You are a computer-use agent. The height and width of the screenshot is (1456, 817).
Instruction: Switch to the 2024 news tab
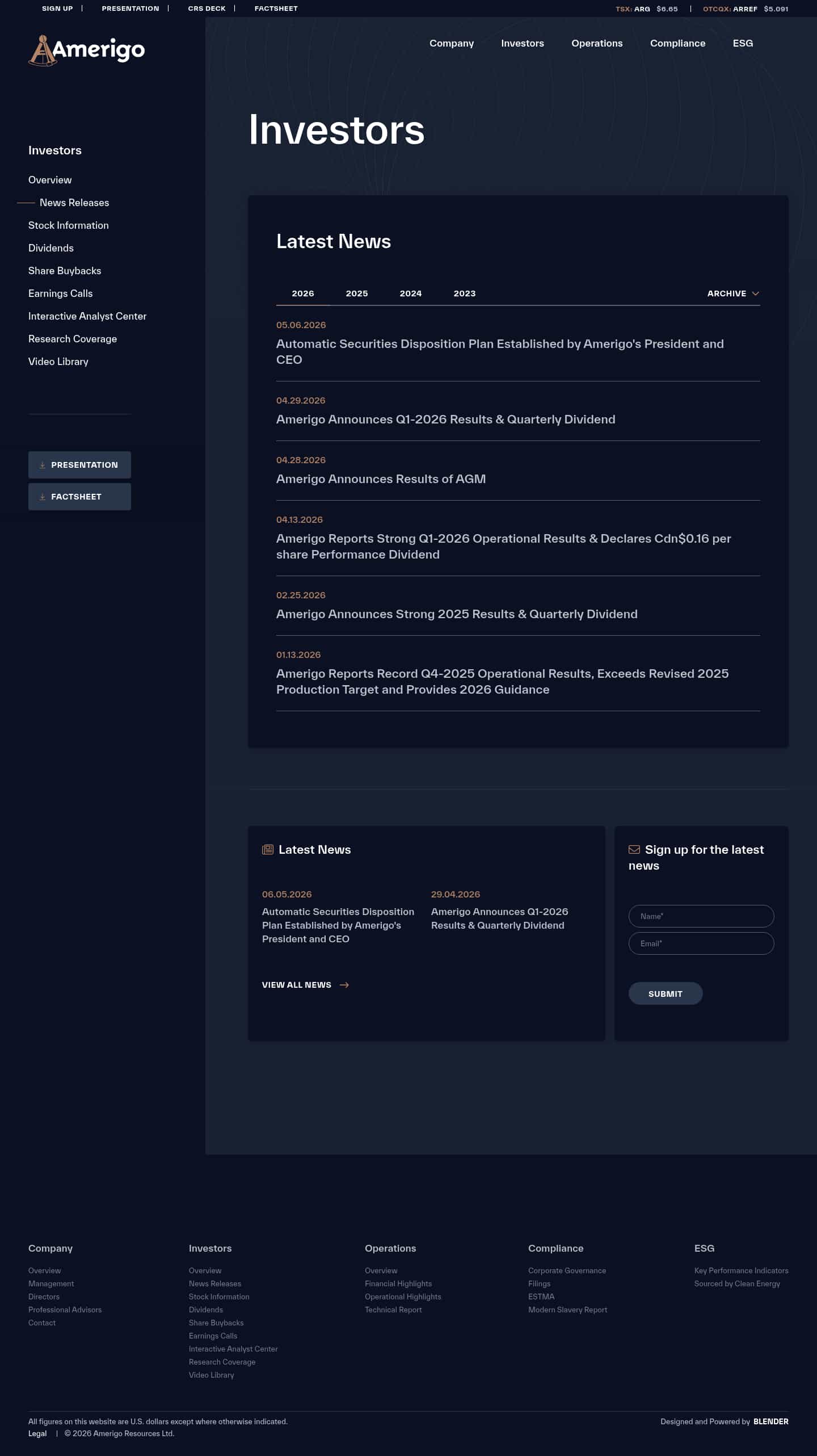point(411,293)
